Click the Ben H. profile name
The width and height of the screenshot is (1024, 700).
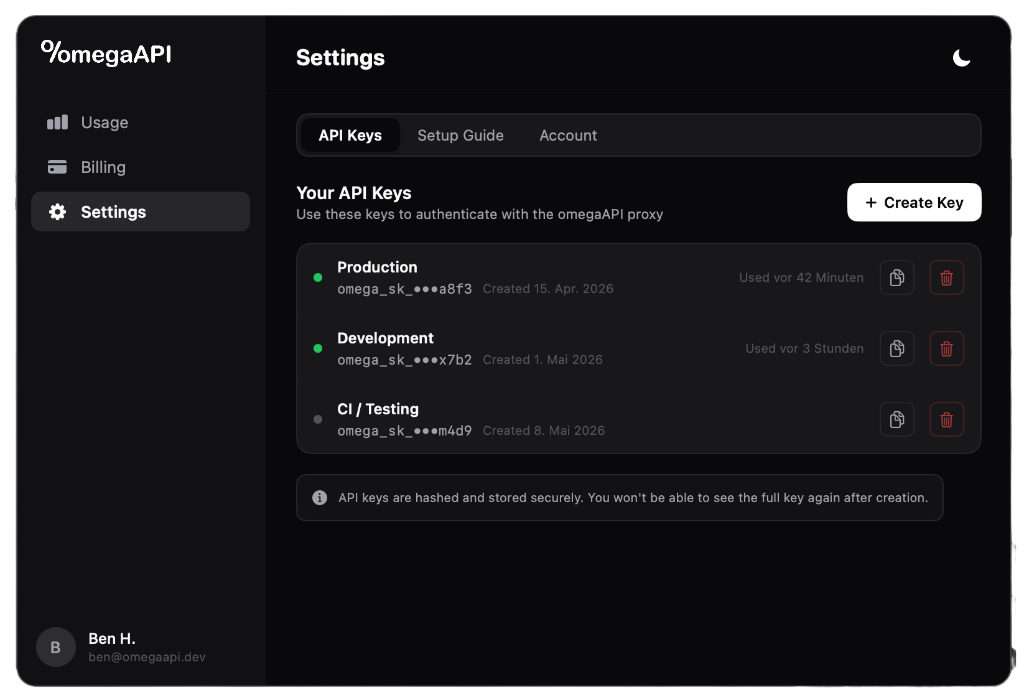112,639
